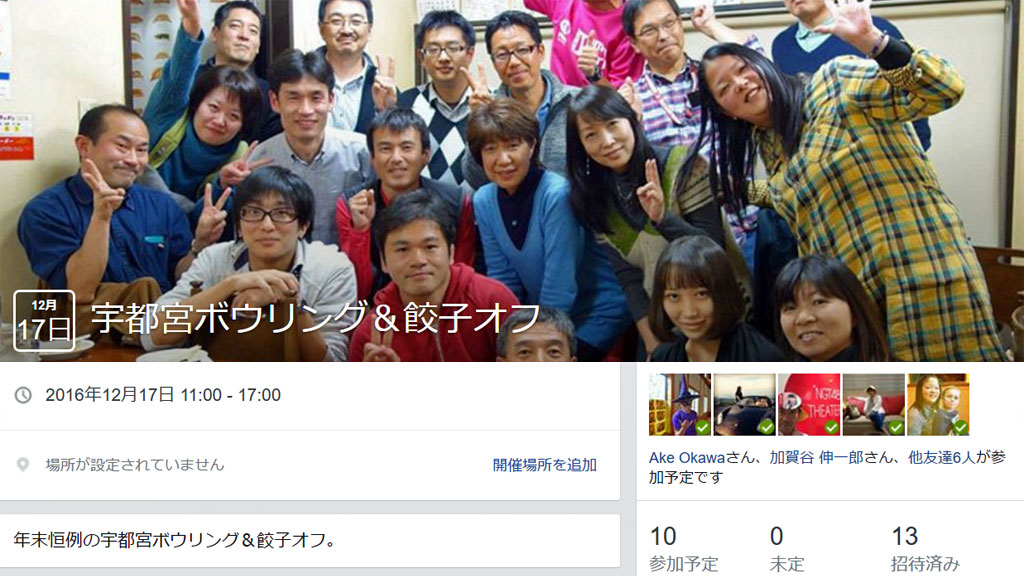Click 場所が設定されていません location text
This screenshot has width=1024, height=576.
pyautogui.click(x=135, y=465)
